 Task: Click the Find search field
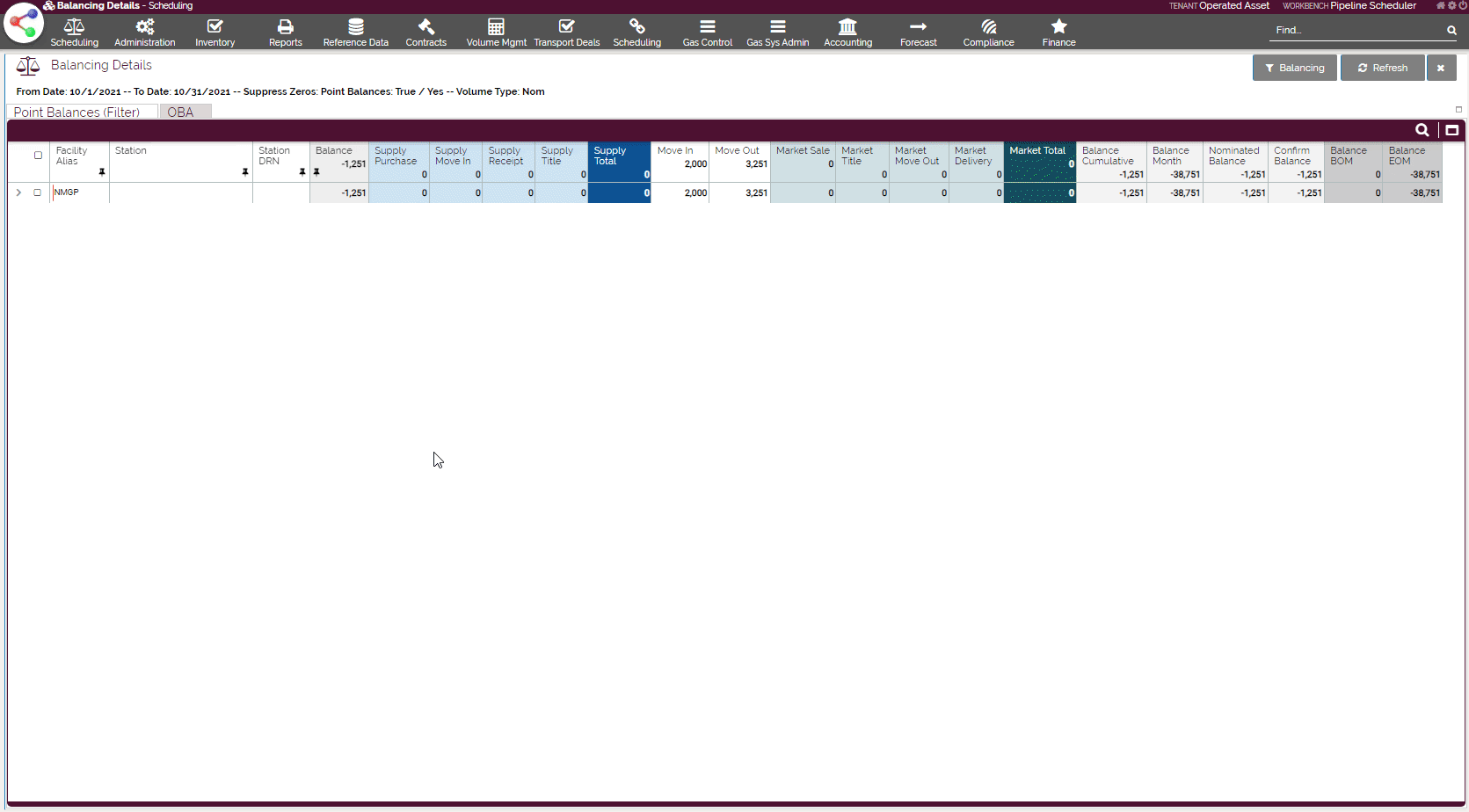pyautogui.click(x=1355, y=30)
